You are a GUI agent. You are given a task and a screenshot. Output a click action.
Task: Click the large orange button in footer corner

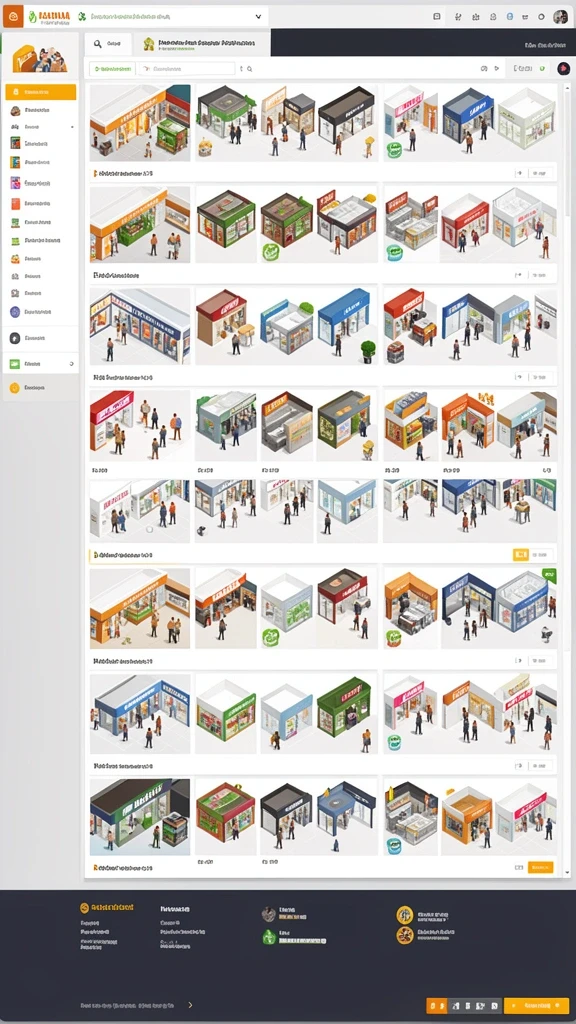(x=536, y=1005)
